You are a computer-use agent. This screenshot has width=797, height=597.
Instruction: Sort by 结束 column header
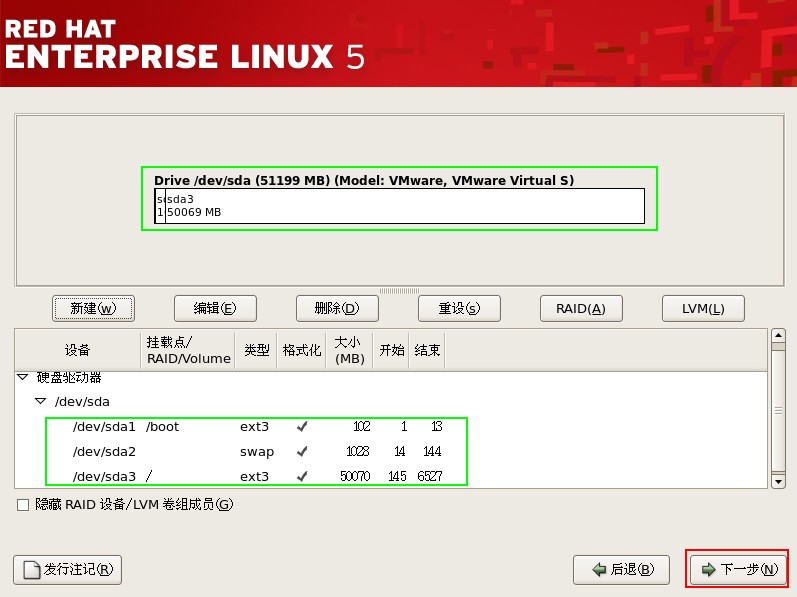[427, 350]
